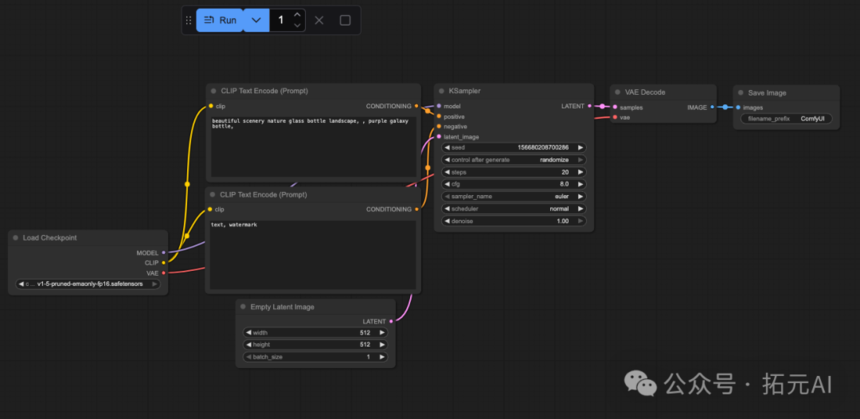Click the KSampler latent_image input port
This screenshot has width=860, height=419.
(x=439, y=137)
